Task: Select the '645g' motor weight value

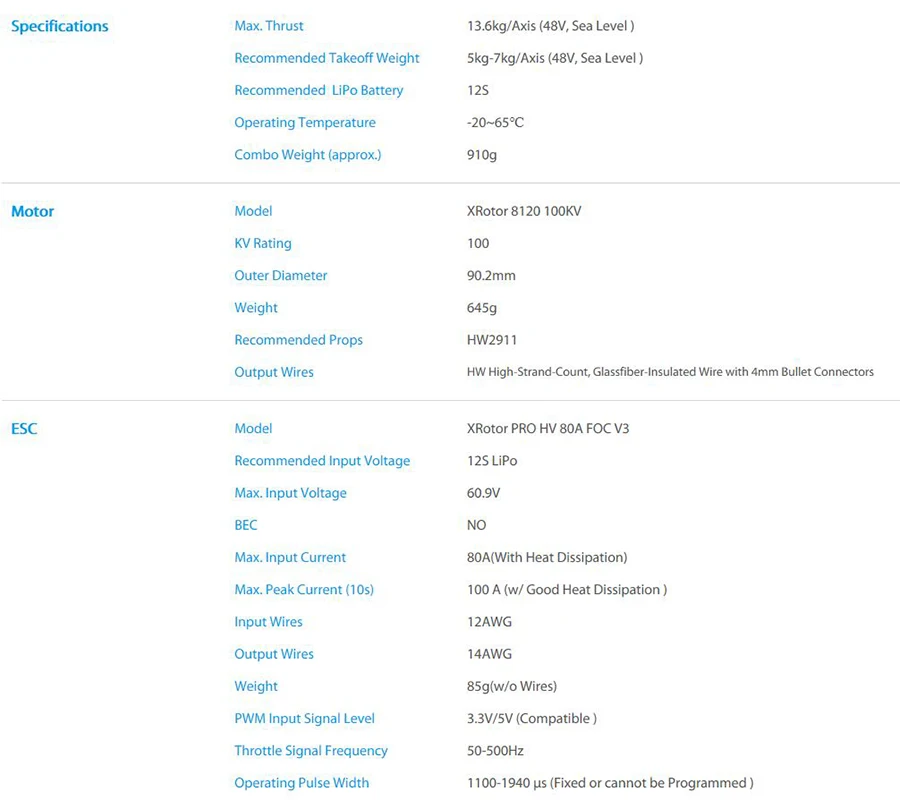Action: 482,308
